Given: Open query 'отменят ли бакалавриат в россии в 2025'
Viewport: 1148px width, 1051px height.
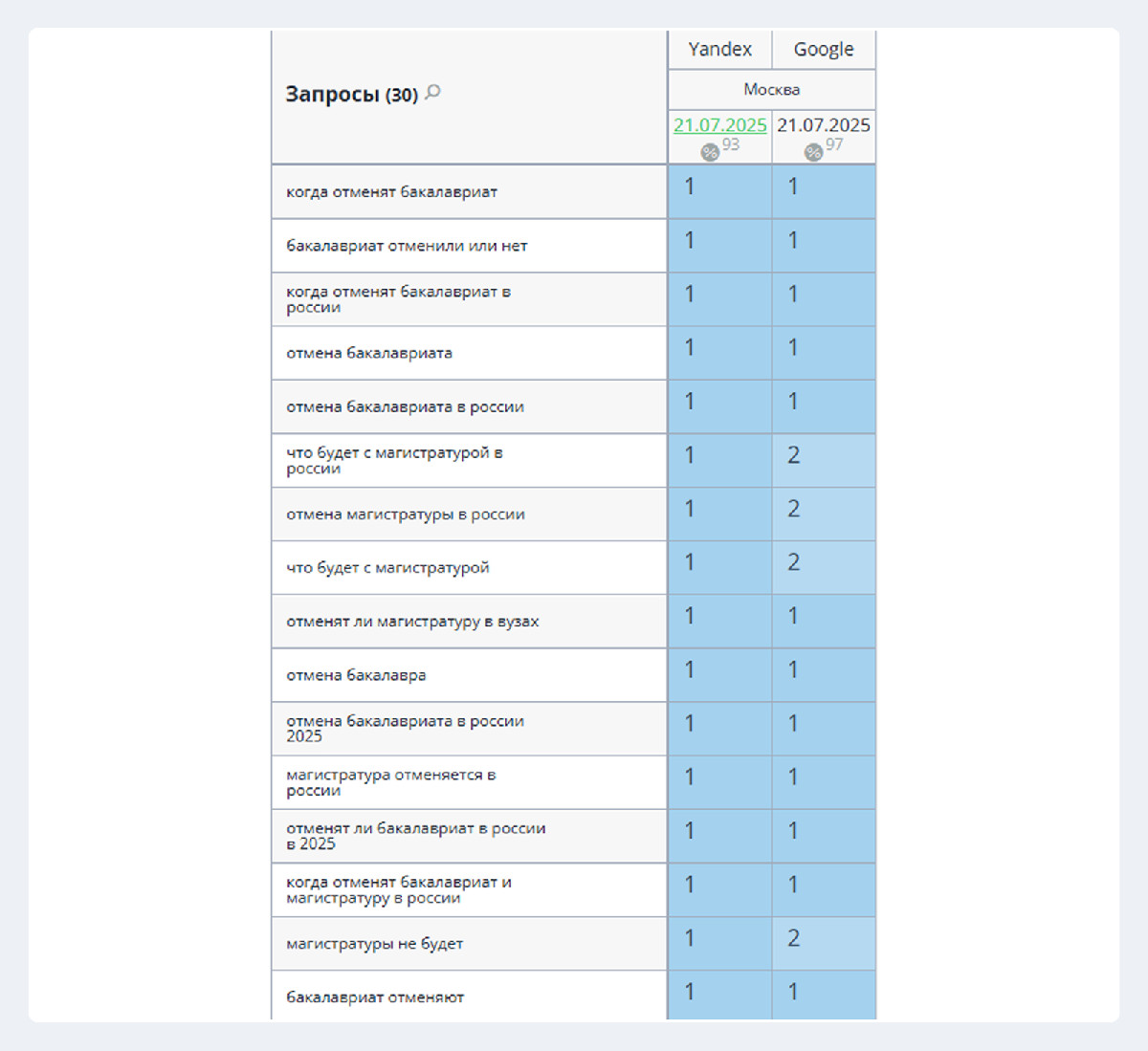Looking at the screenshot, I should tap(415, 836).
